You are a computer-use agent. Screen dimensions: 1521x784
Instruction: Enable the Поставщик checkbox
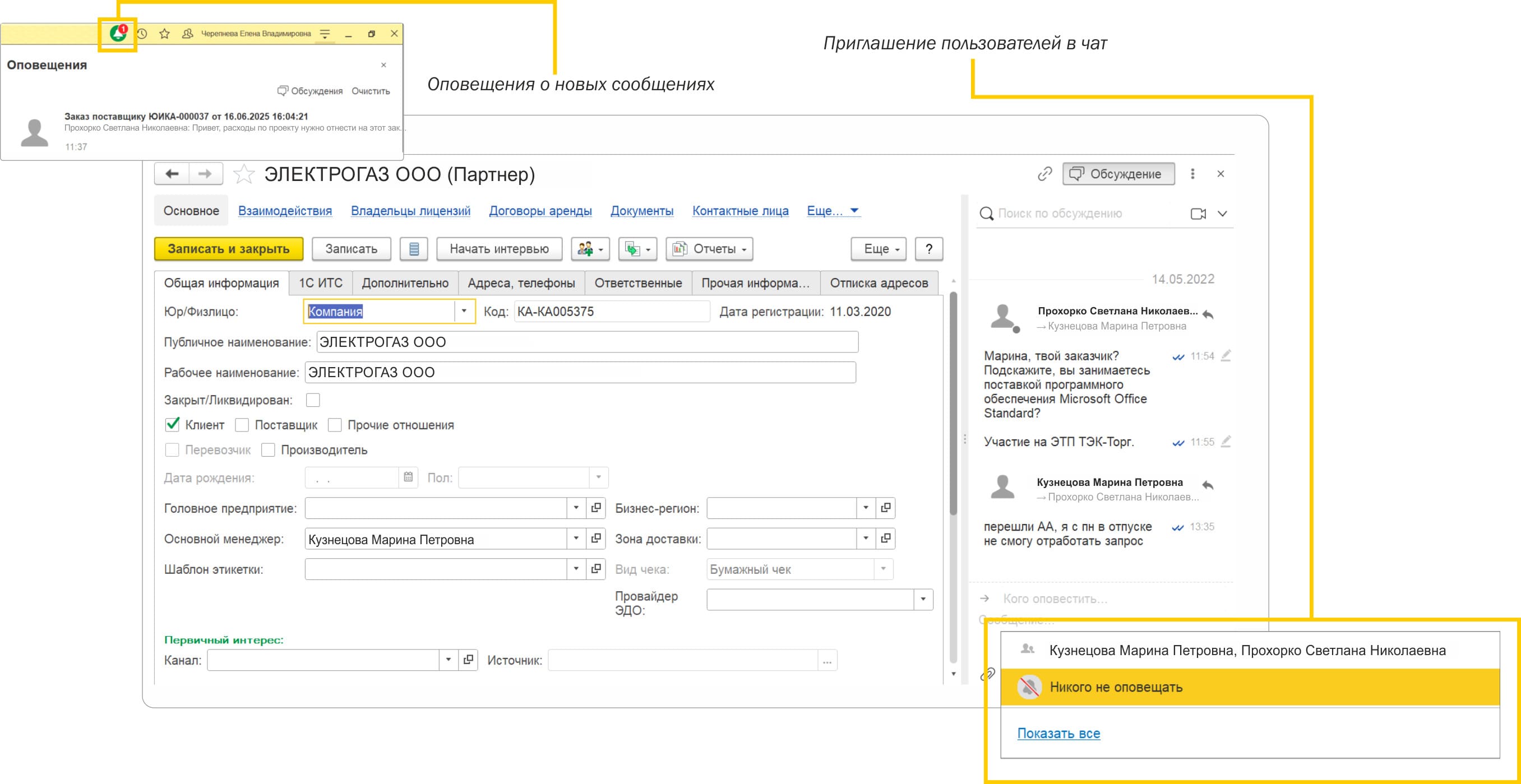point(242,424)
